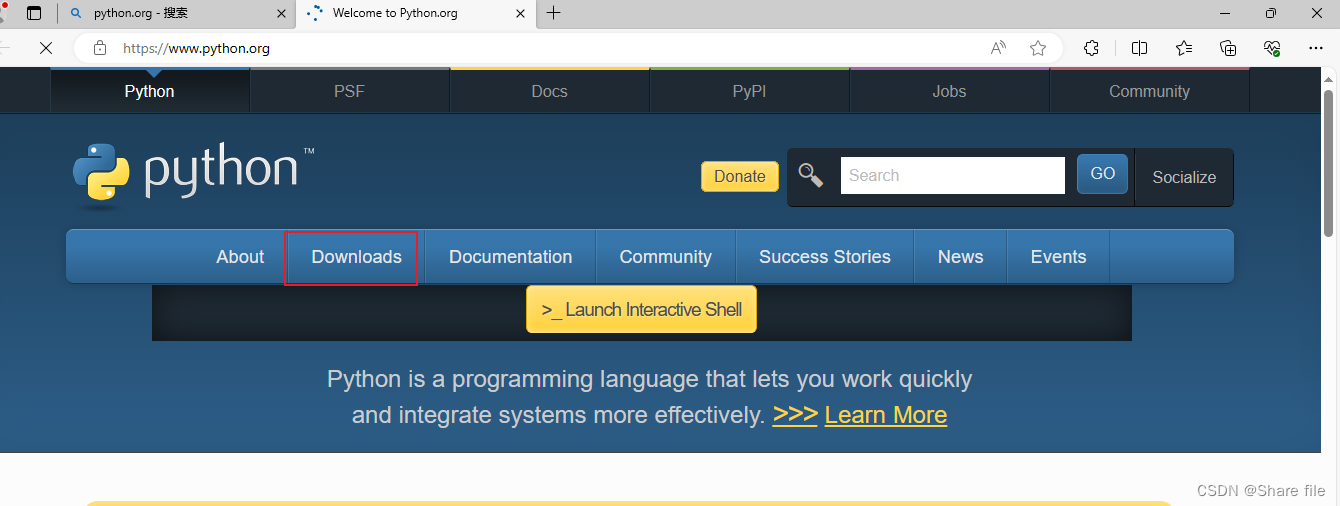Click the address bar URL

pyautogui.click(x=196, y=48)
